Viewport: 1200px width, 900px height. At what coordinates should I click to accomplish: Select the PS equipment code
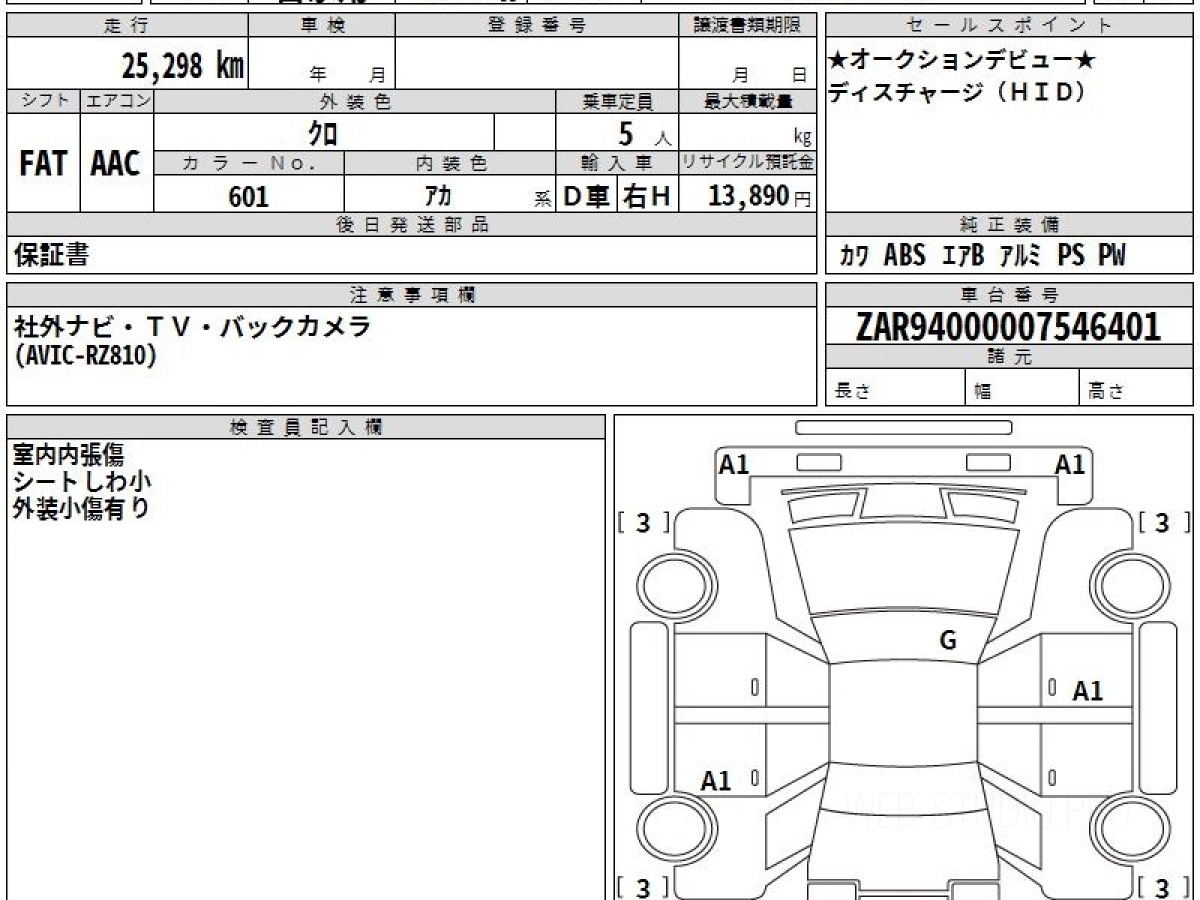[1071, 256]
